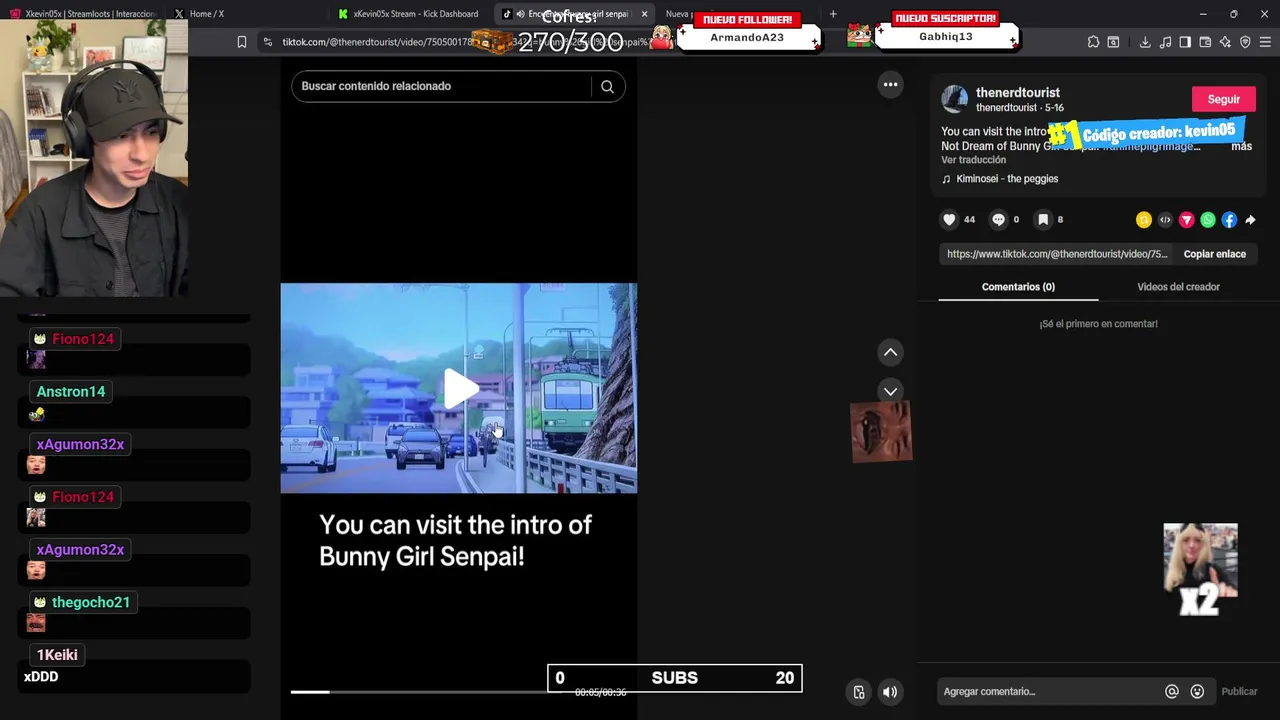
Task: Click the sparkle AI assistant icon
Action: tap(1225, 42)
